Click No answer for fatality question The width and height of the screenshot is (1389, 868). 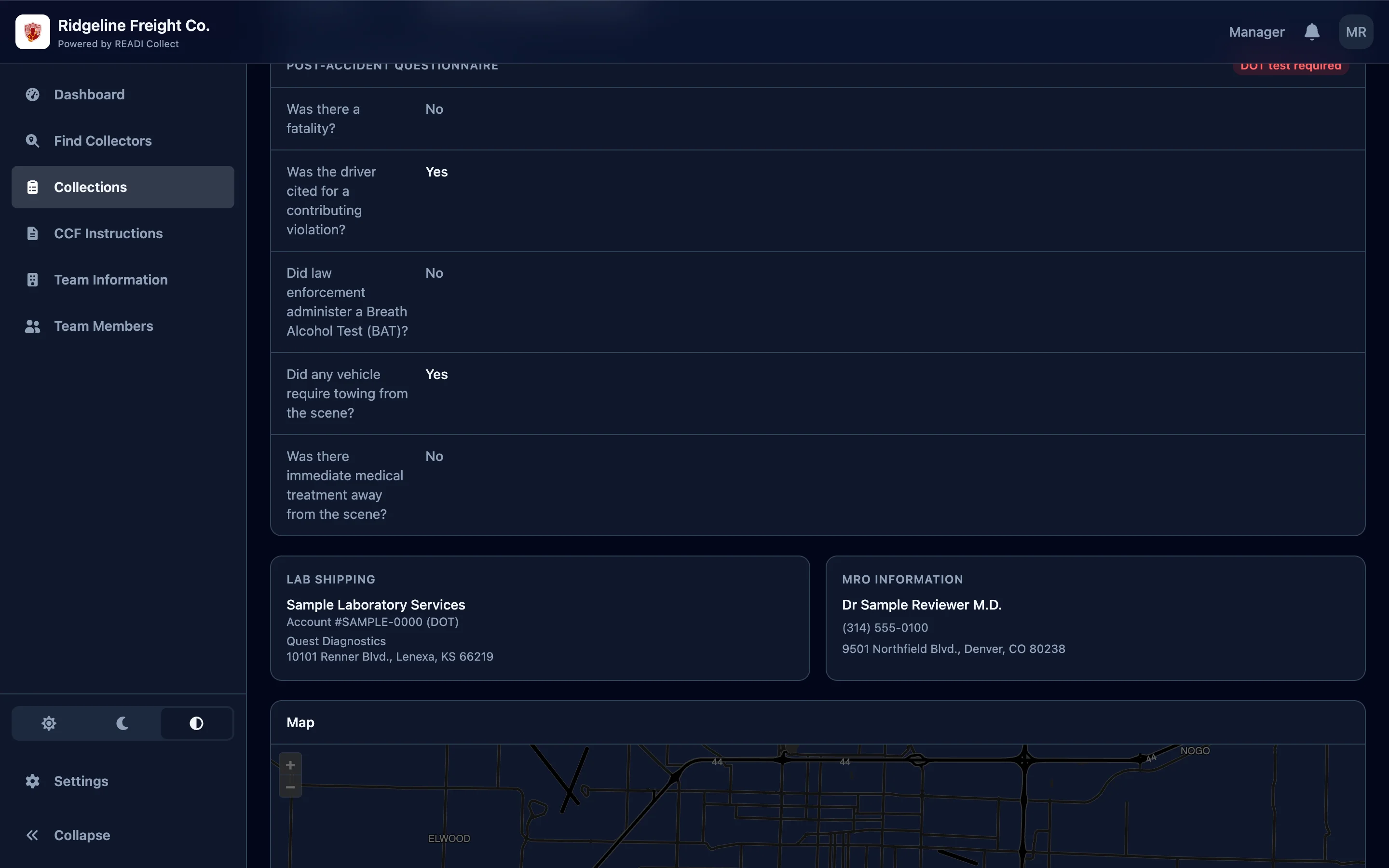click(x=434, y=109)
